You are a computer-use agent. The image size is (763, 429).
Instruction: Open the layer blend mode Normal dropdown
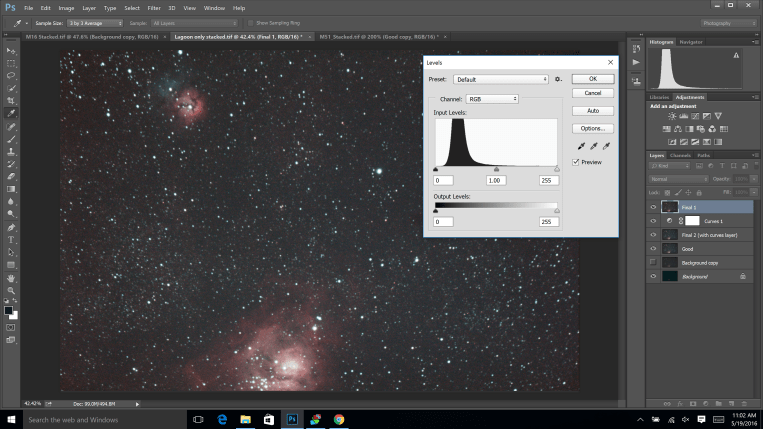coord(679,179)
